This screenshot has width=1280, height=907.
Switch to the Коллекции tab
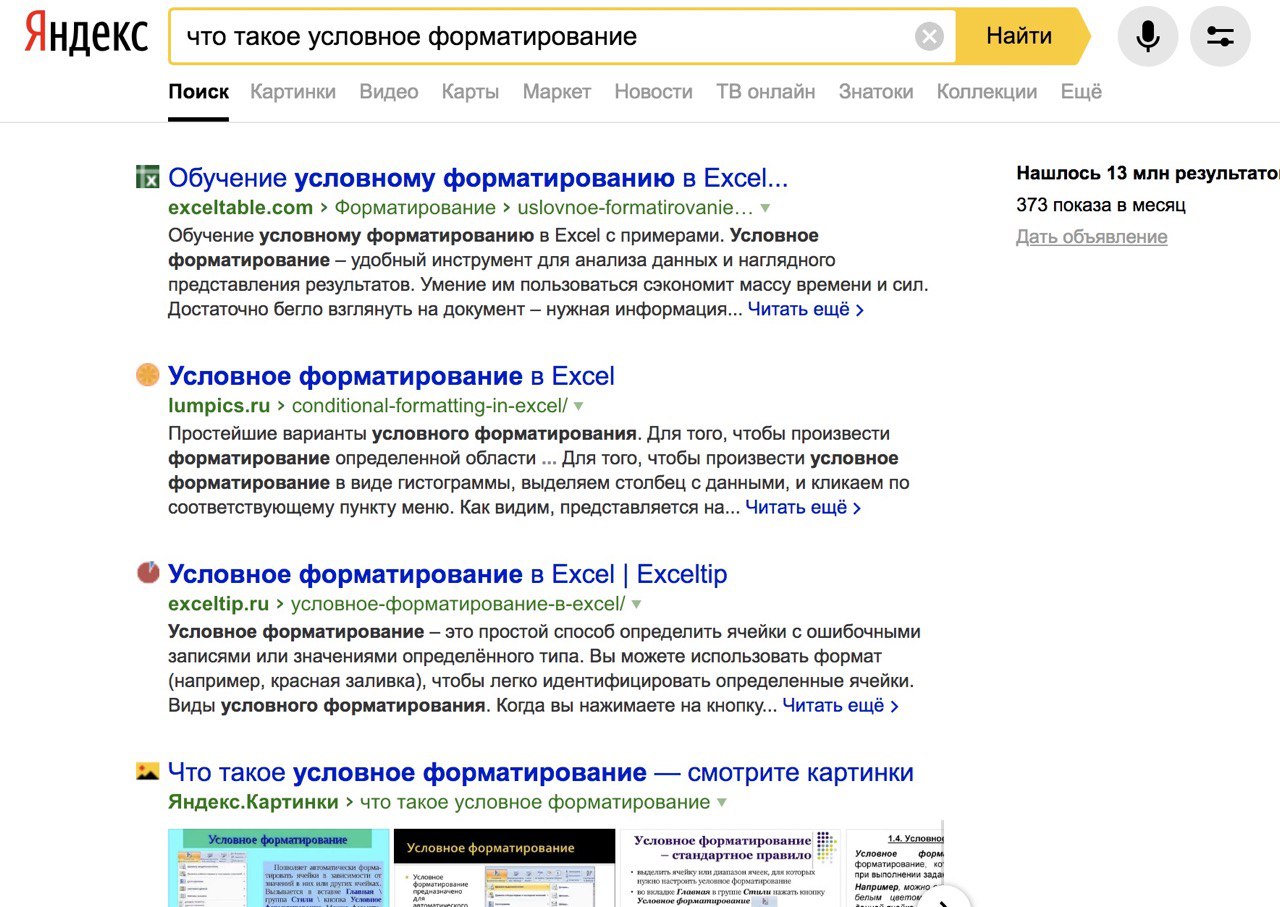point(987,92)
